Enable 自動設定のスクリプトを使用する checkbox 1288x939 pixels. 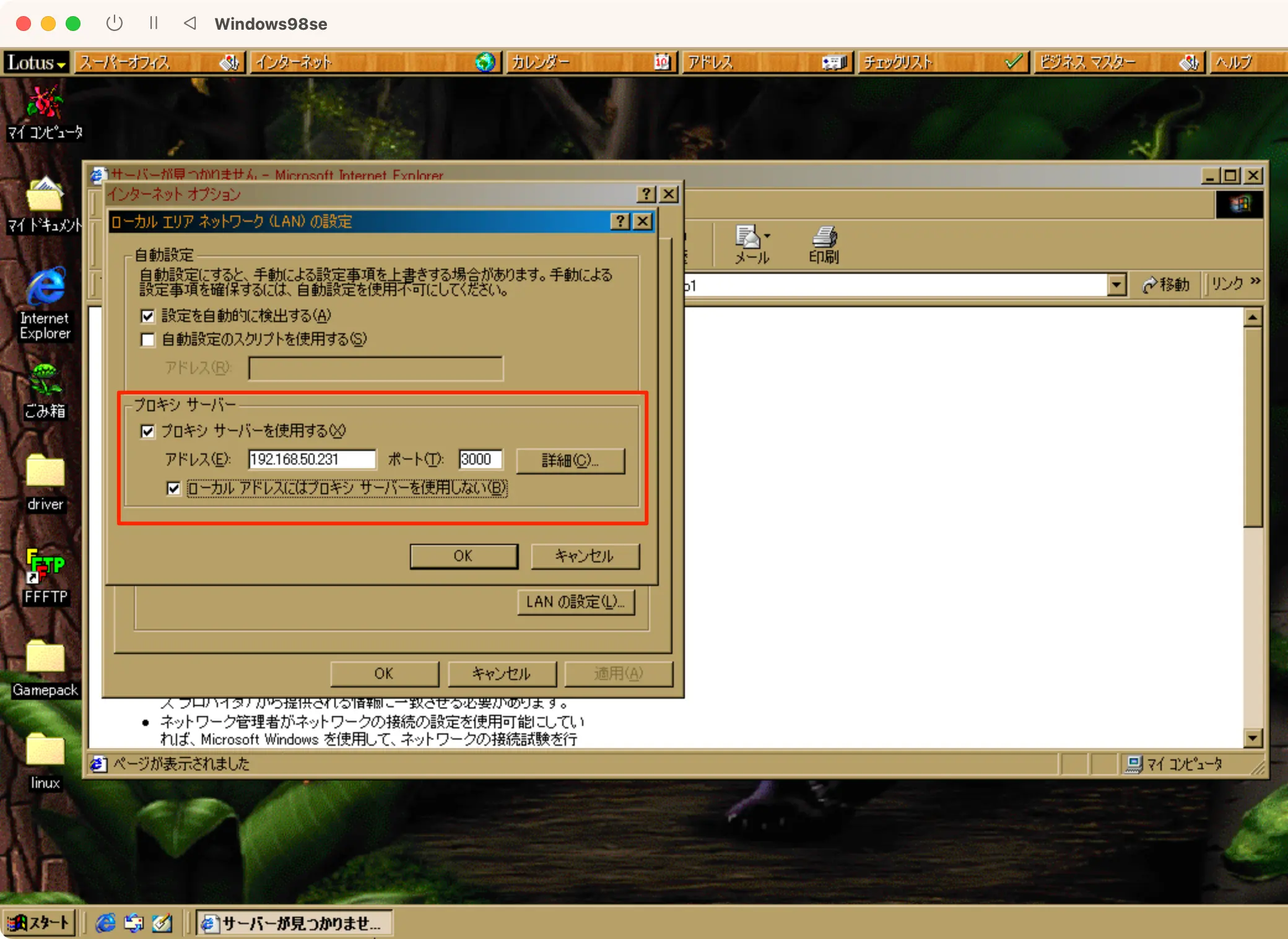point(147,339)
